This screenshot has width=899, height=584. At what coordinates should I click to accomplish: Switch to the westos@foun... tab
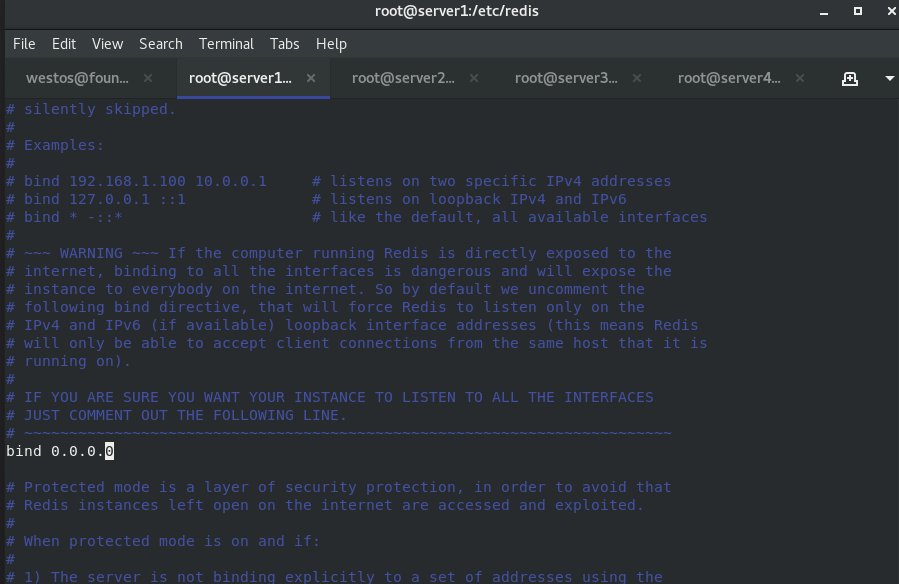pos(77,78)
